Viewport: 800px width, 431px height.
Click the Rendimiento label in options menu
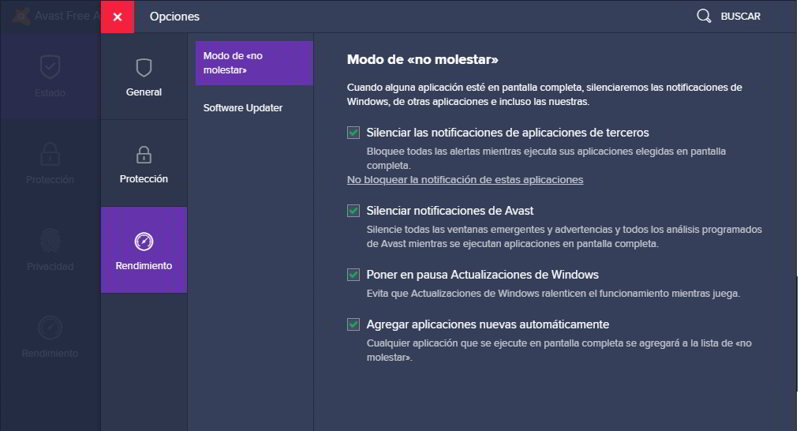coord(144,265)
